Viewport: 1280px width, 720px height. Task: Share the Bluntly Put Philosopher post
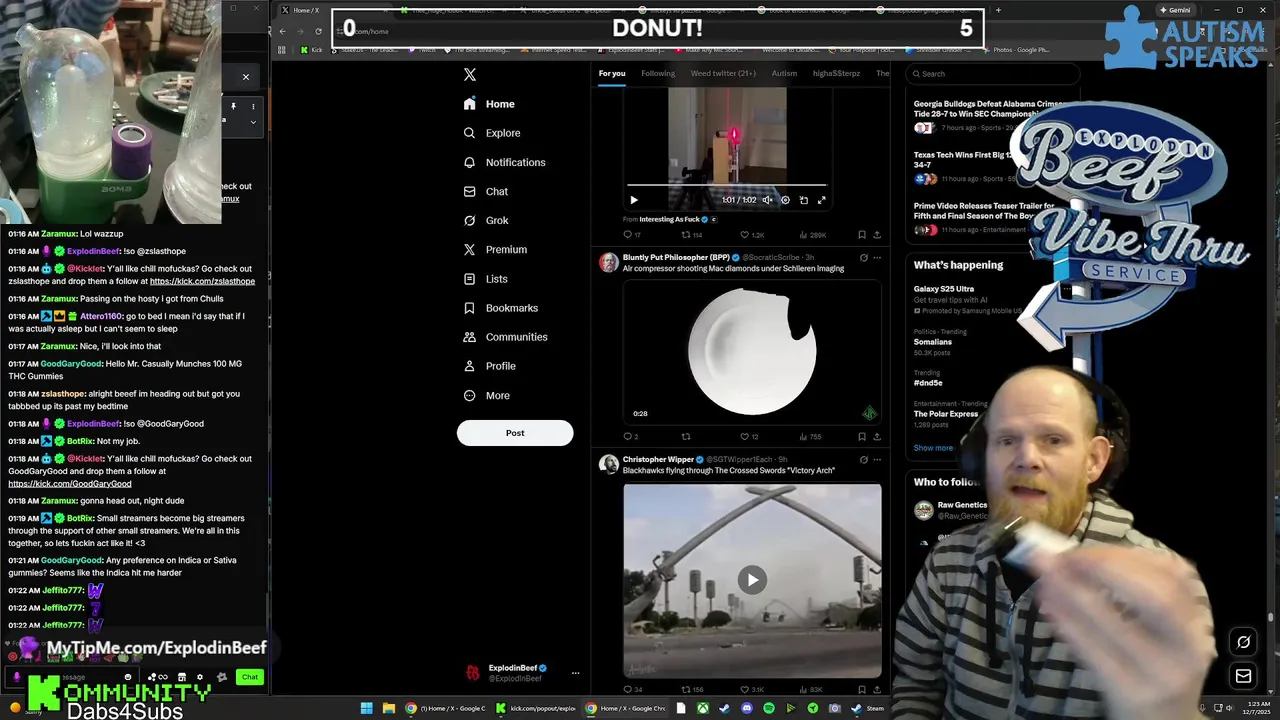[x=877, y=436]
